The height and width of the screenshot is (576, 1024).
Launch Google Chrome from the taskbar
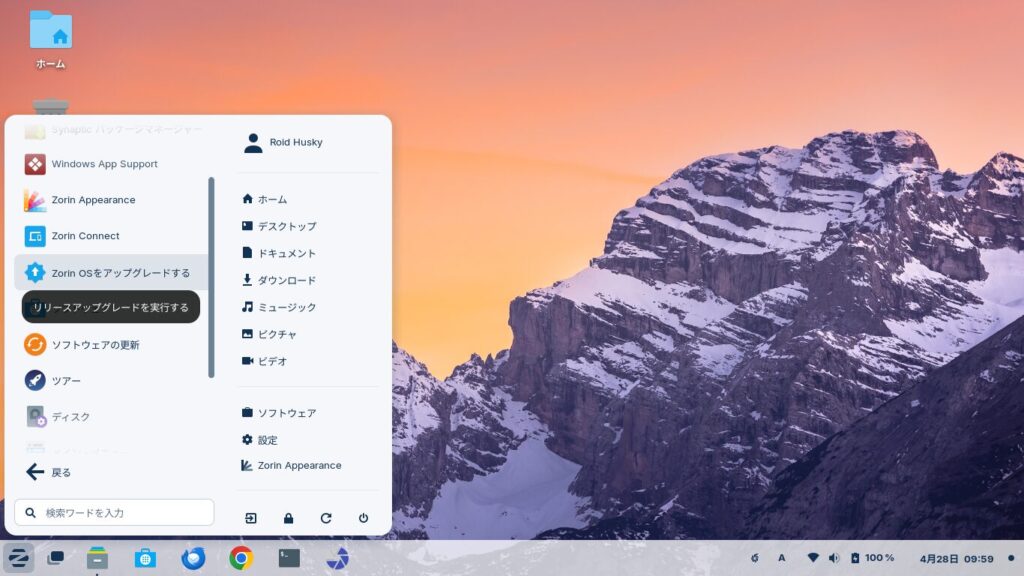pyautogui.click(x=240, y=557)
